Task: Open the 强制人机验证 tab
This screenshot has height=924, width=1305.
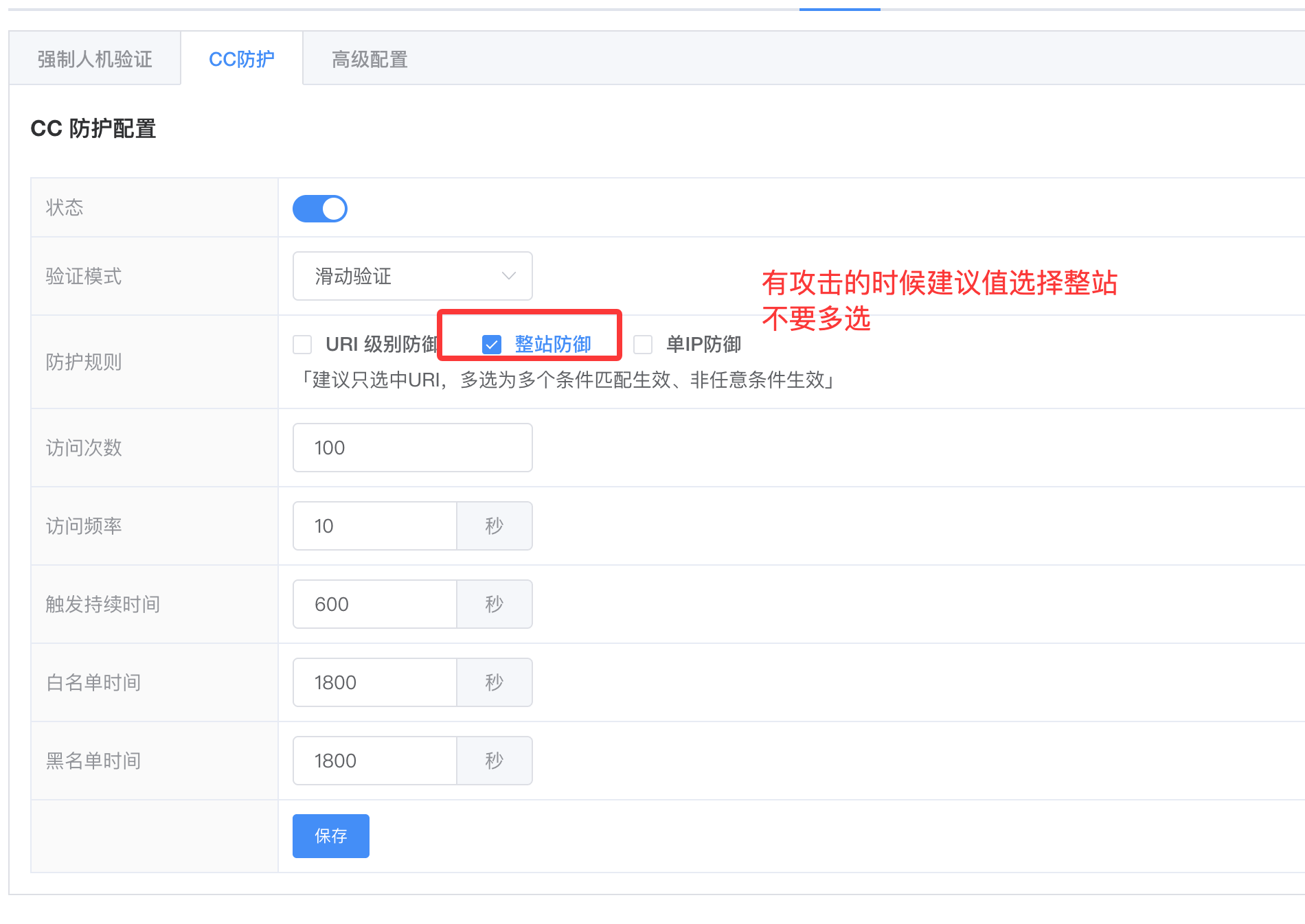Action: pyautogui.click(x=95, y=59)
